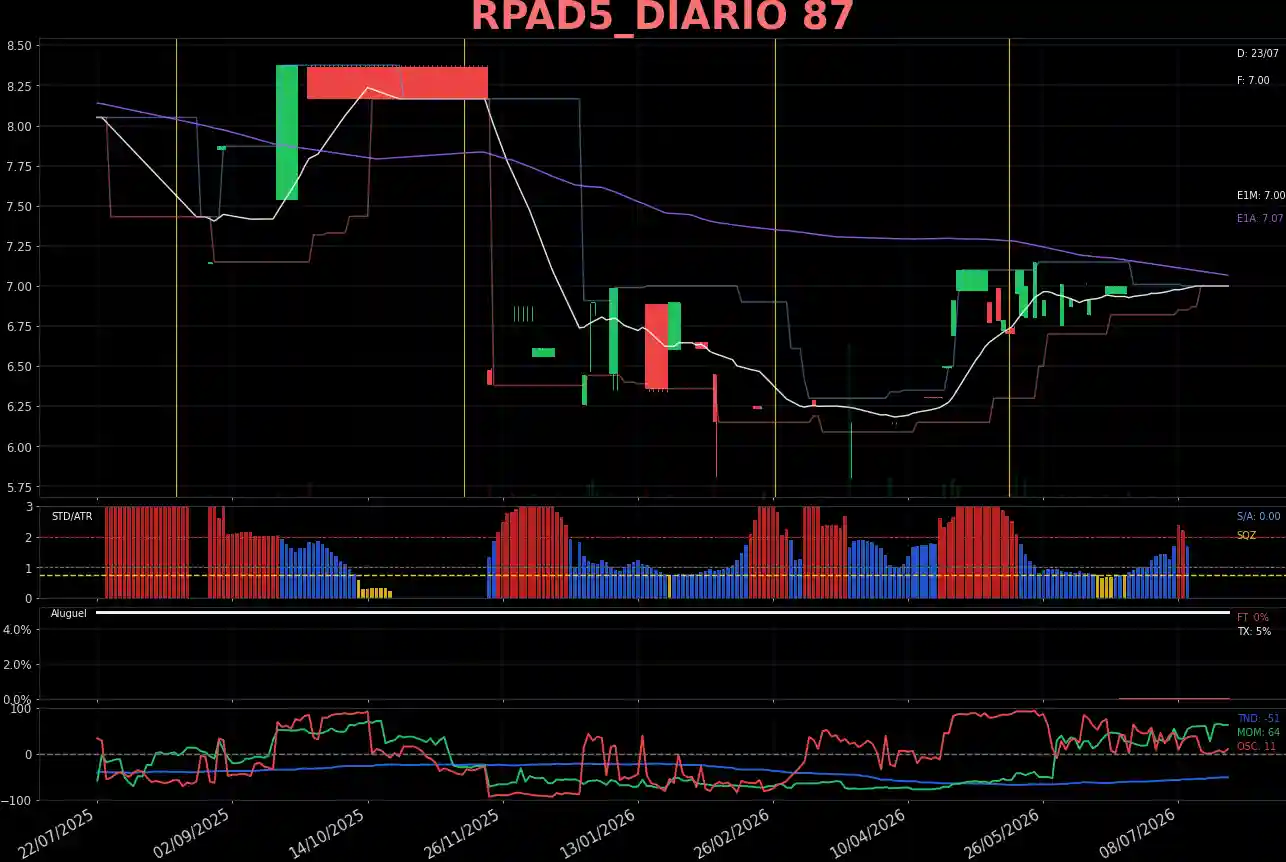
Task: Click the 6.50 price axis label
Action: point(19,367)
